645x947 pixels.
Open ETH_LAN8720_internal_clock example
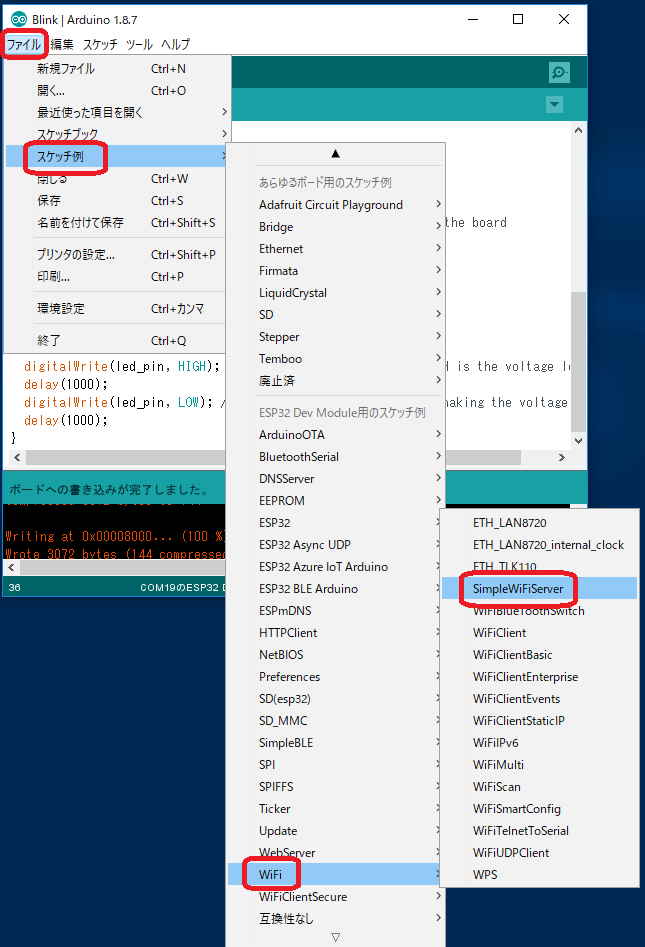[539, 545]
